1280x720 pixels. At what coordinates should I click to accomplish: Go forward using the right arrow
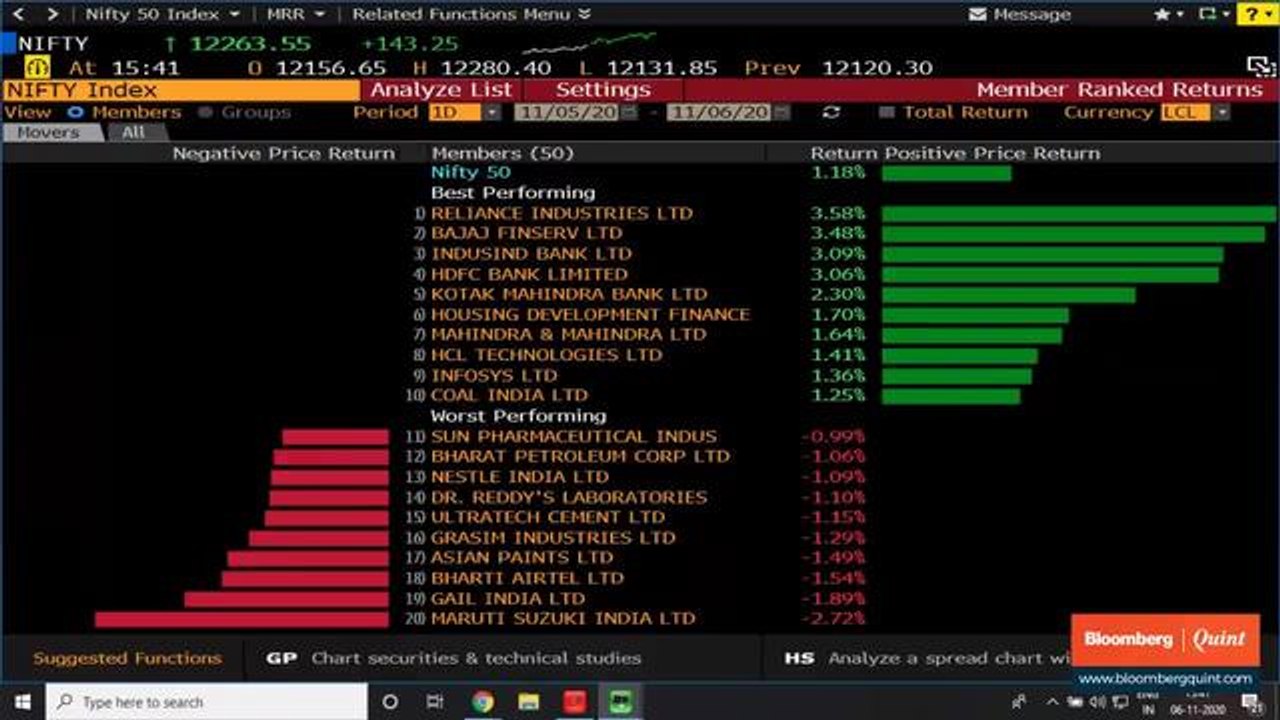(x=52, y=14)
